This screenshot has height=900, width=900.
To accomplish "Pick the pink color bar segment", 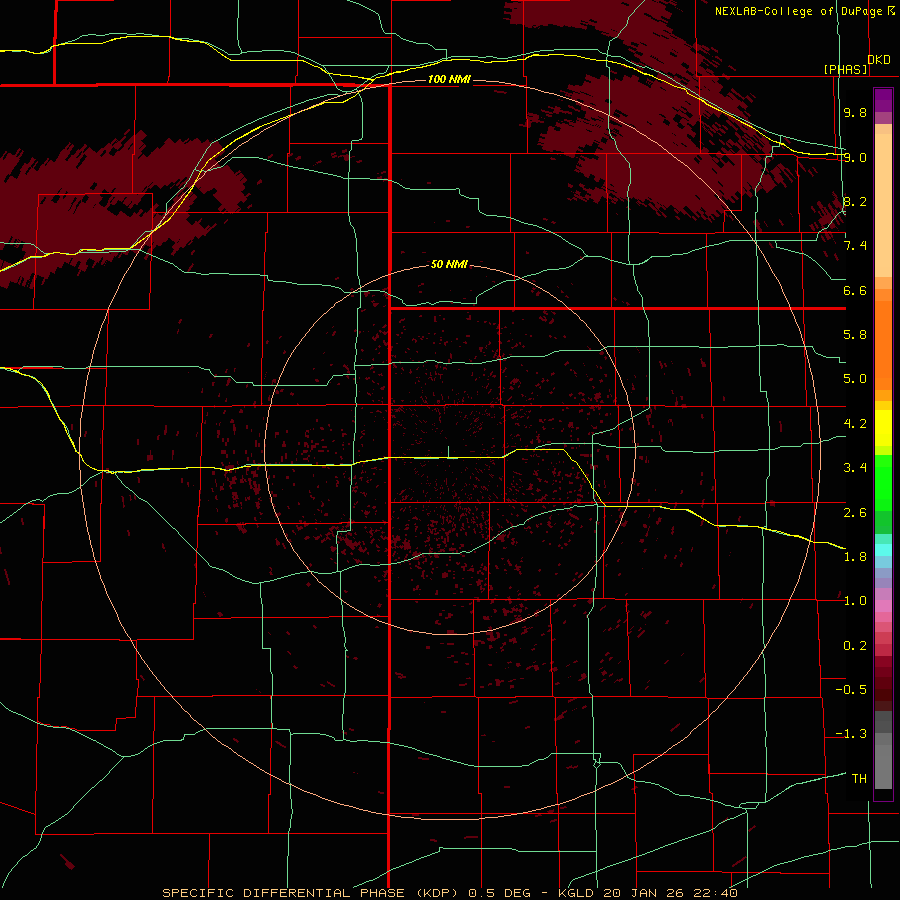I will [883, 605].
